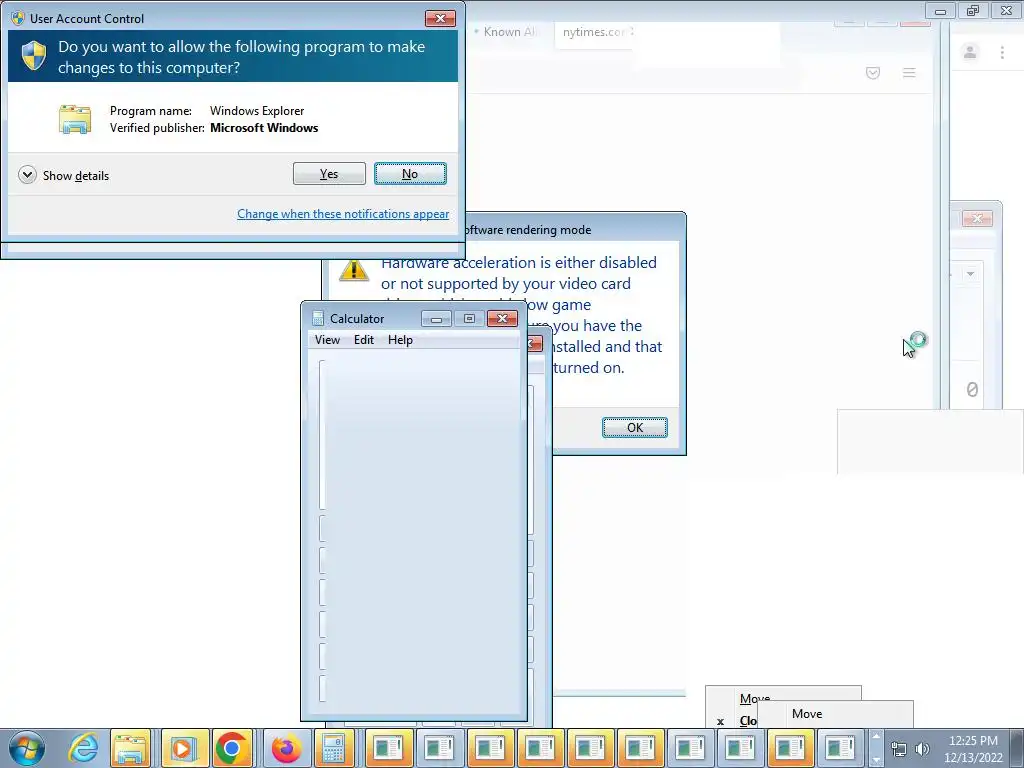The image size is (1024, 768).
Task: Open the Calculator Edit menu
Action: (x=364, y=340)
